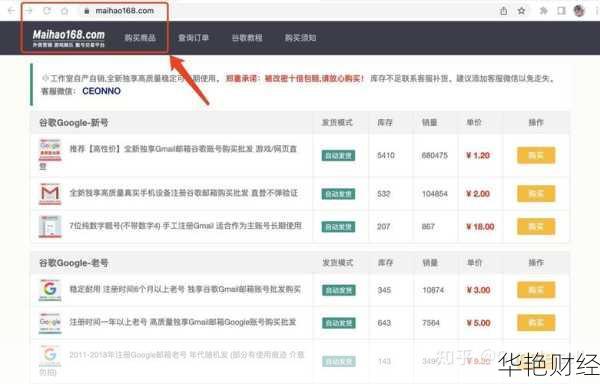Click the share icon in the browser toolbar

click(x=504, y=11)
